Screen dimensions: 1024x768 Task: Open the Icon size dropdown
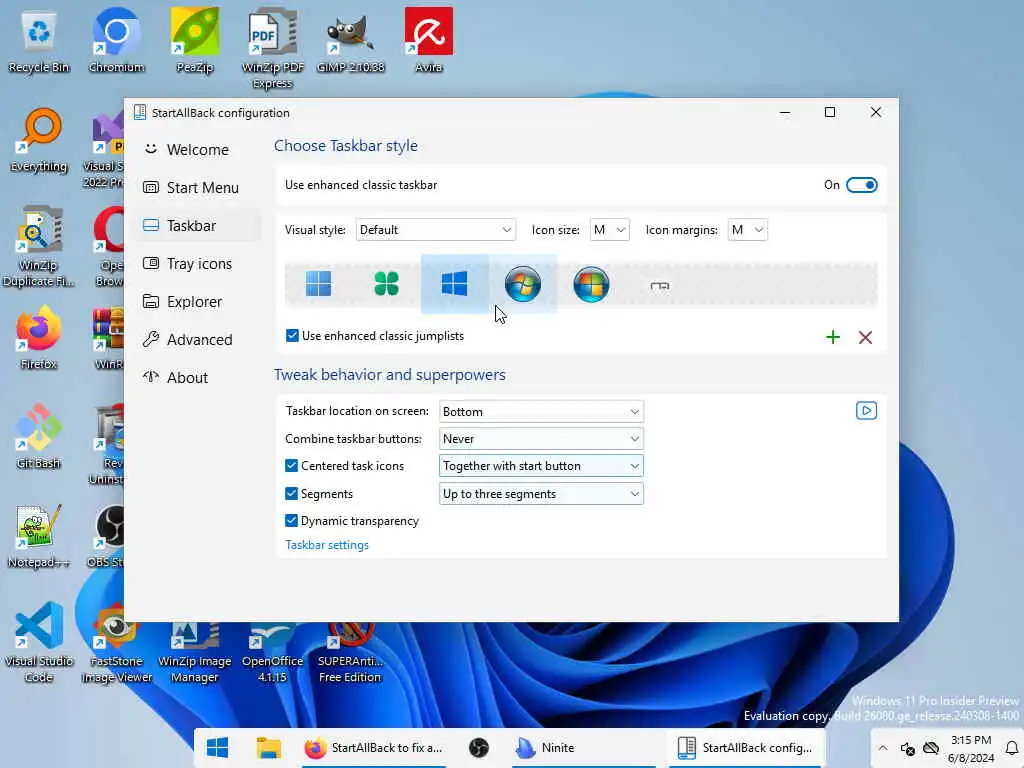tap(609, 230)
